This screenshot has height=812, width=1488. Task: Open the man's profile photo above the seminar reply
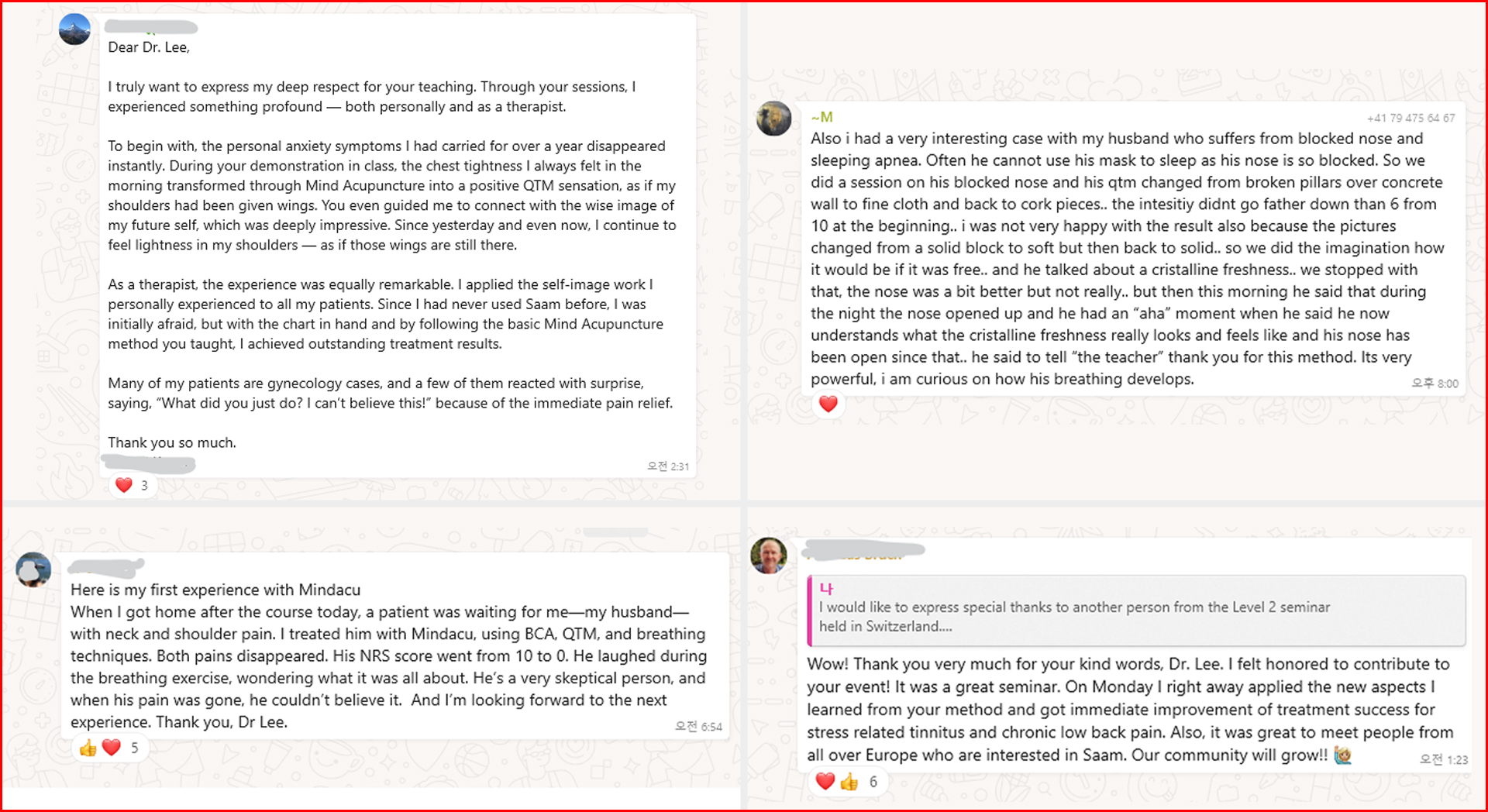769,556
